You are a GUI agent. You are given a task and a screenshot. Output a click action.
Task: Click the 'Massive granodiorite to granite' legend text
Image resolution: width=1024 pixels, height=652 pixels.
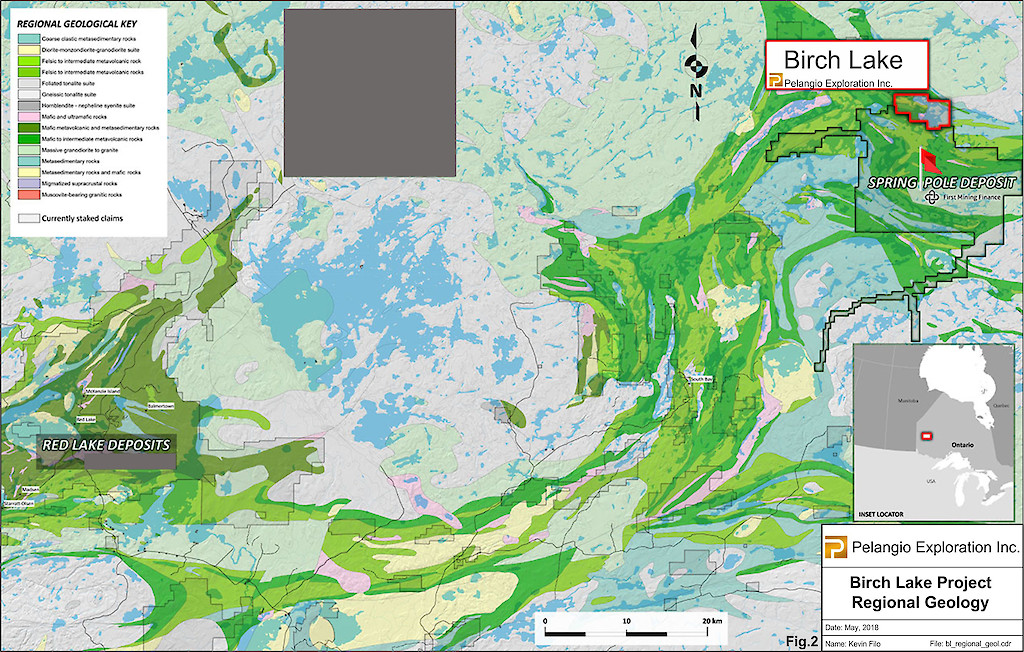80,150
